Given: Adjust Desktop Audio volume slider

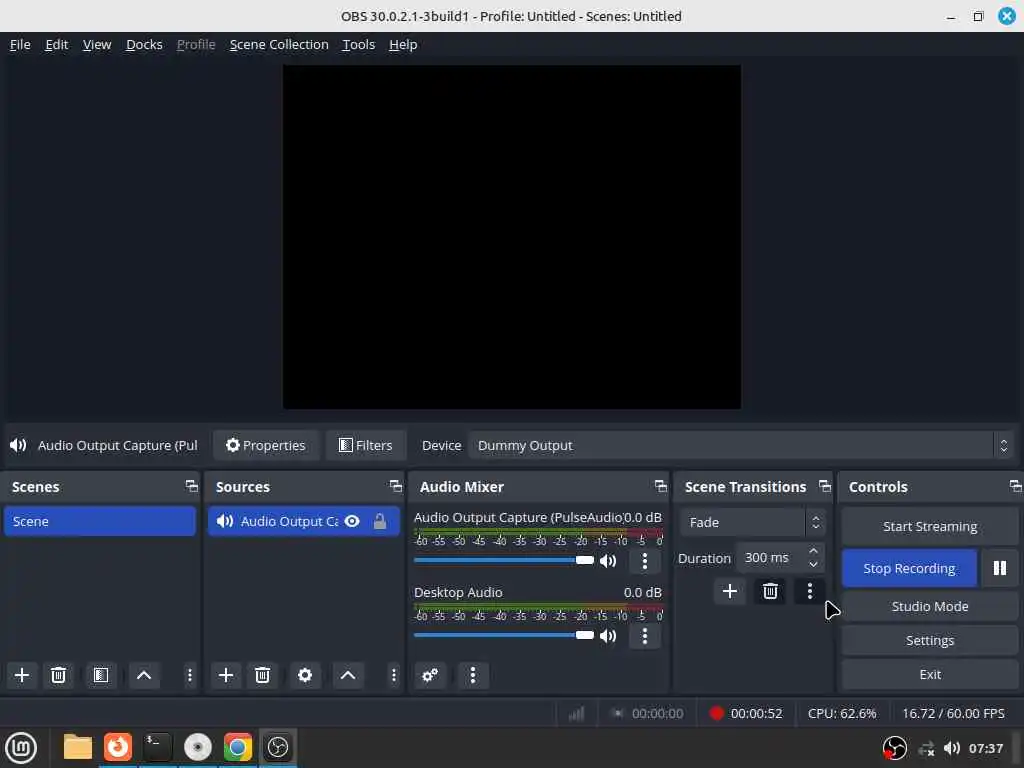Looking at the screenshot, I should point(504,635).
